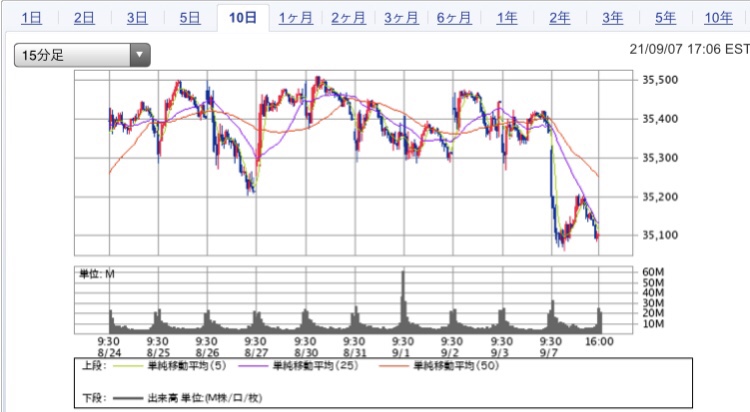
Task: Choose the 6ヶ月 range tab
Action: coord(454,18)
